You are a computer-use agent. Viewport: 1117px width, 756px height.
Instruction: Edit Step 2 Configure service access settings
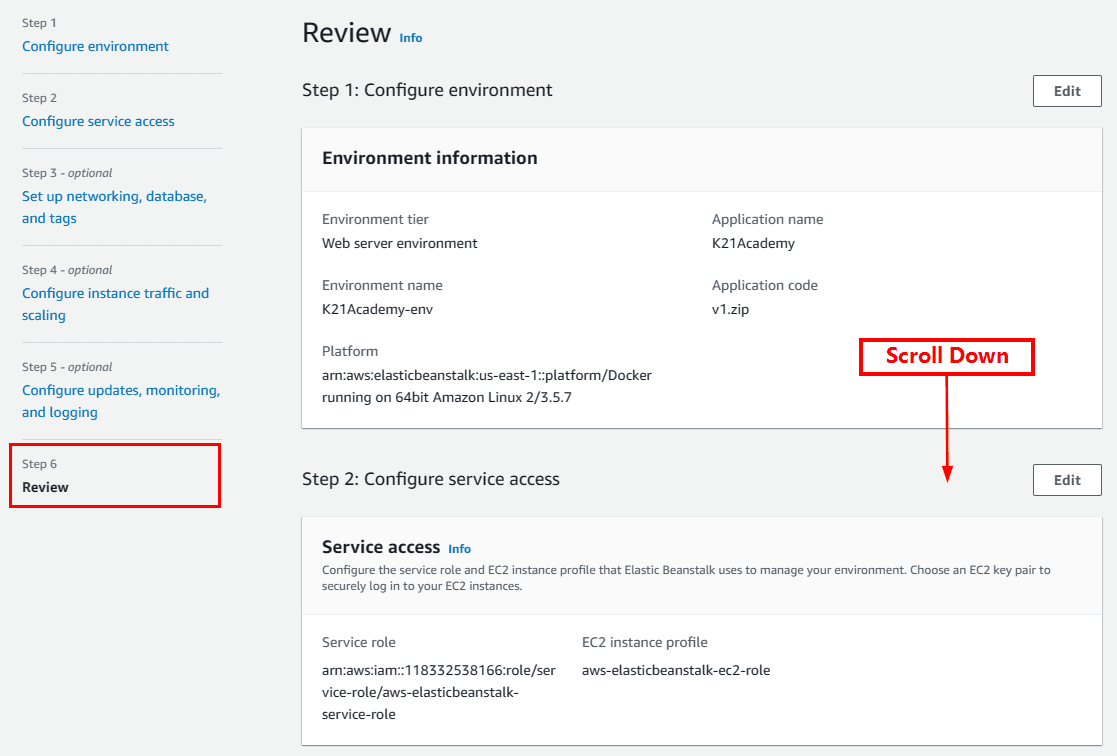click(1067, 480)
